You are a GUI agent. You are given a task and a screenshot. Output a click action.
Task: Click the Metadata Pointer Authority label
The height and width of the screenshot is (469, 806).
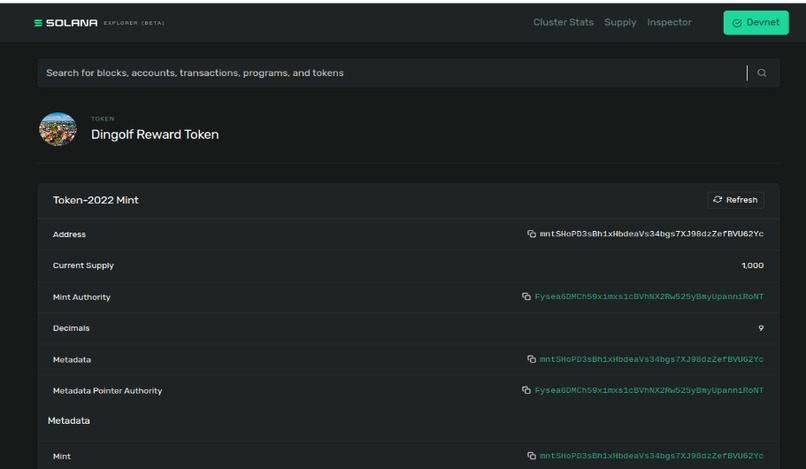tap(107, 391)
